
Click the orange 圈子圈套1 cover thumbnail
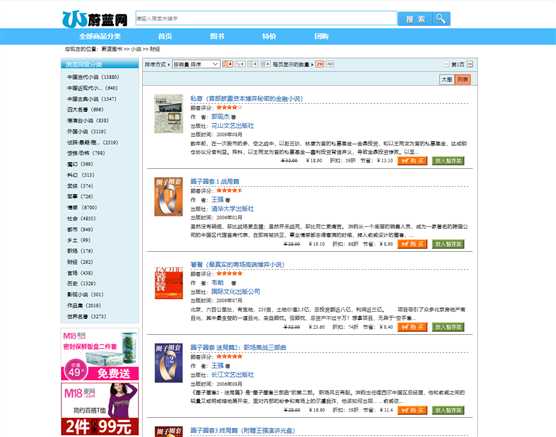168,197
